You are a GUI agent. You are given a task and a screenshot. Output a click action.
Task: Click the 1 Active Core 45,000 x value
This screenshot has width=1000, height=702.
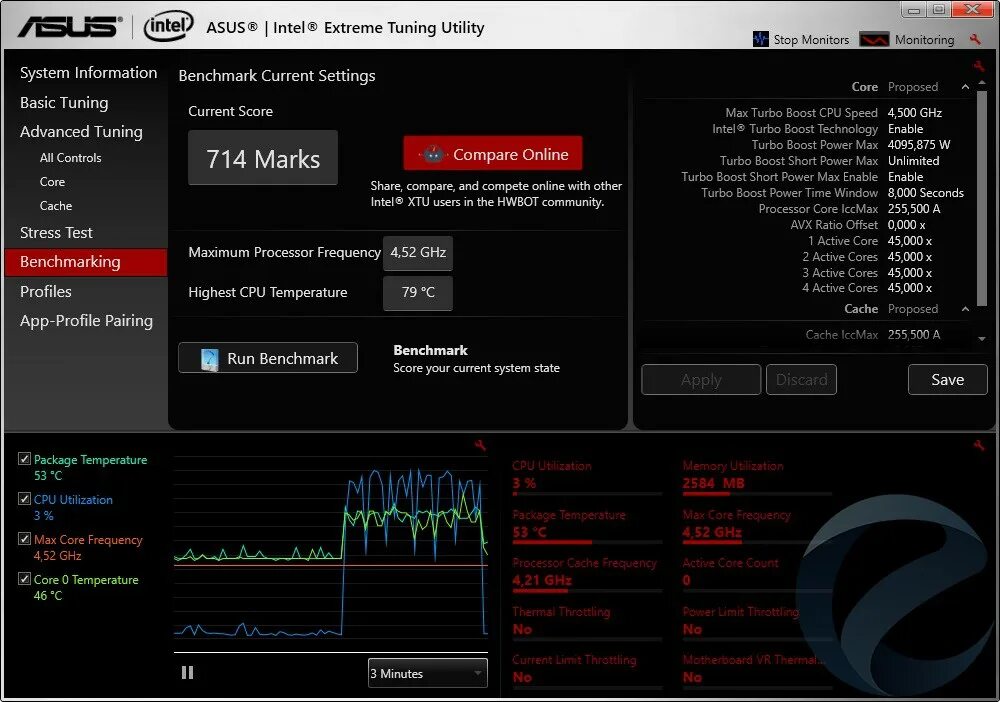pos(909,240)
